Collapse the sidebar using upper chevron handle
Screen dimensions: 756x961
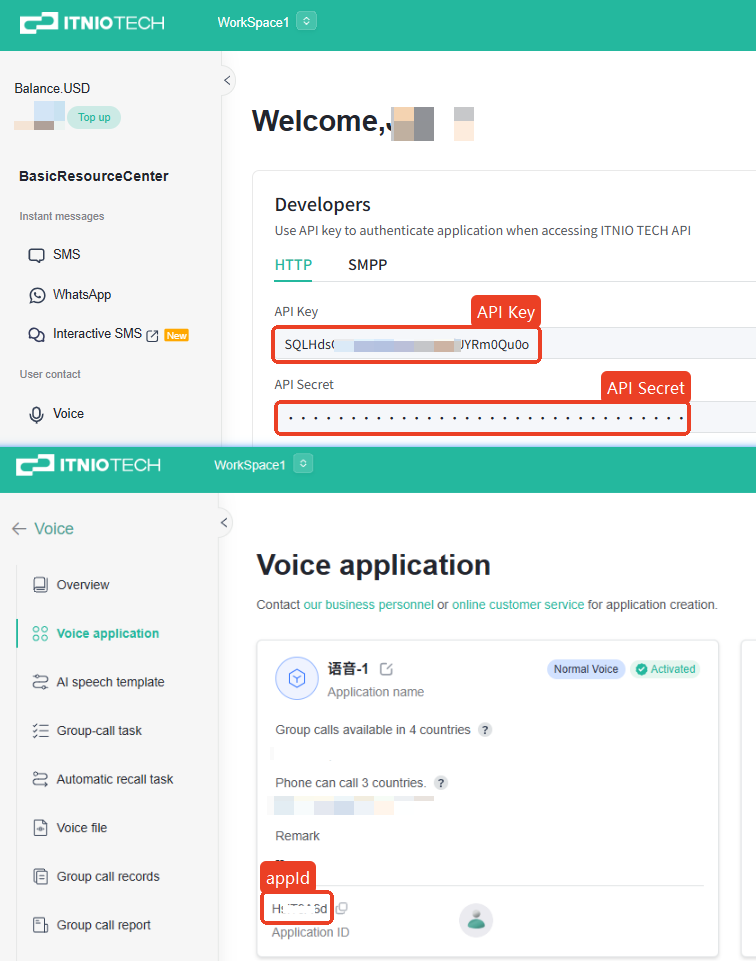point(226,80)
